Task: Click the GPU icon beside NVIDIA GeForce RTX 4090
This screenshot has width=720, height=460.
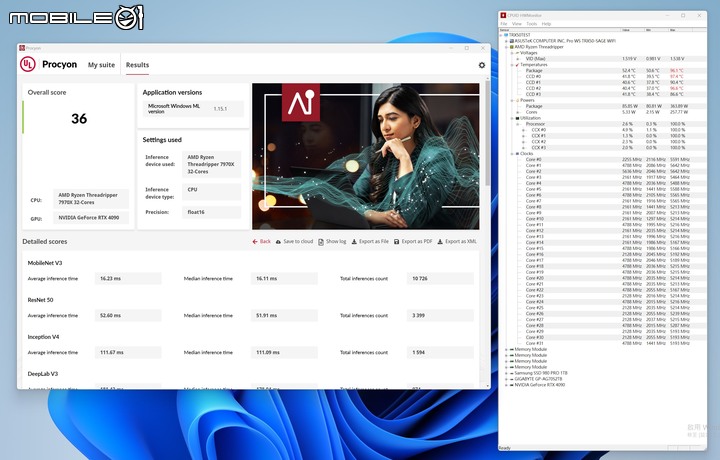Action: [512, 385]
